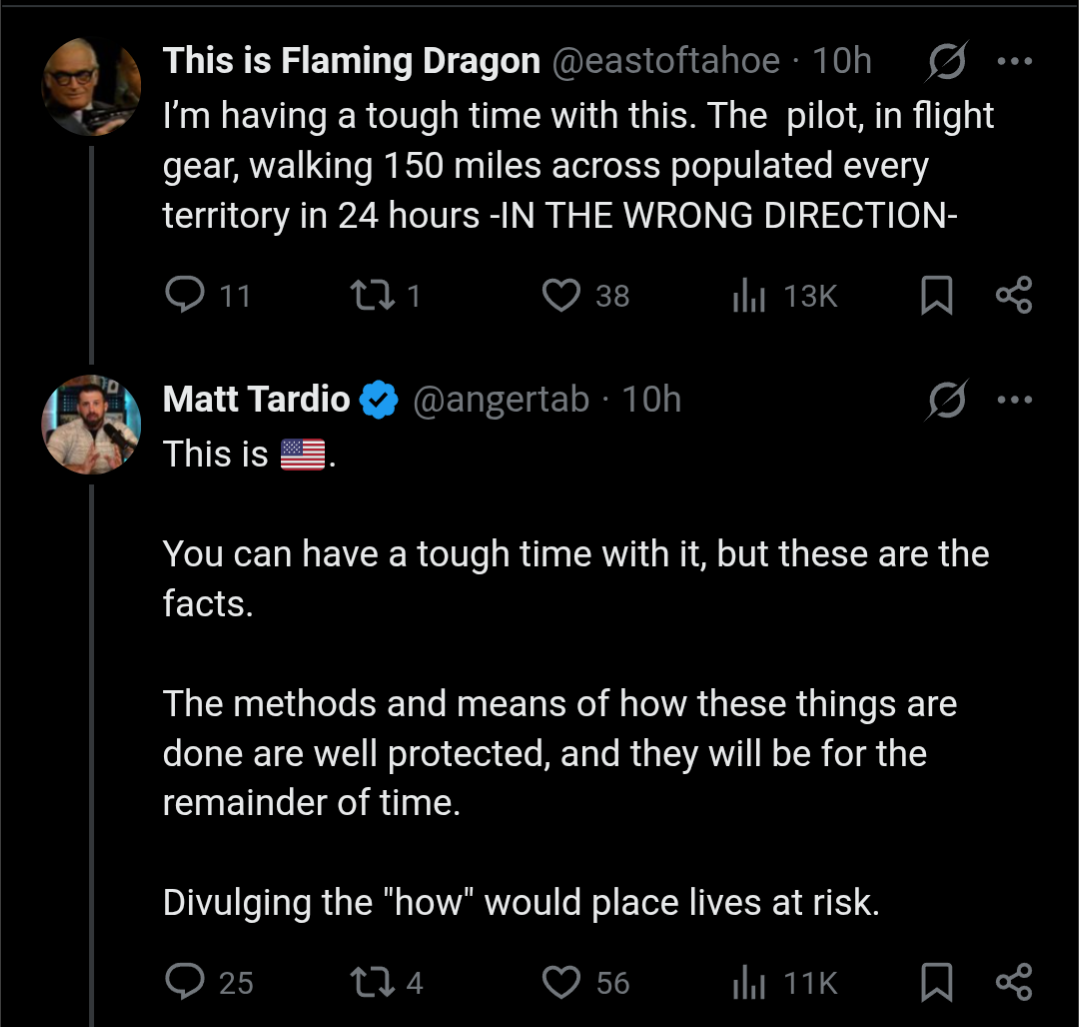Open more options for Matt Tardio's post

pos(1014,400)
